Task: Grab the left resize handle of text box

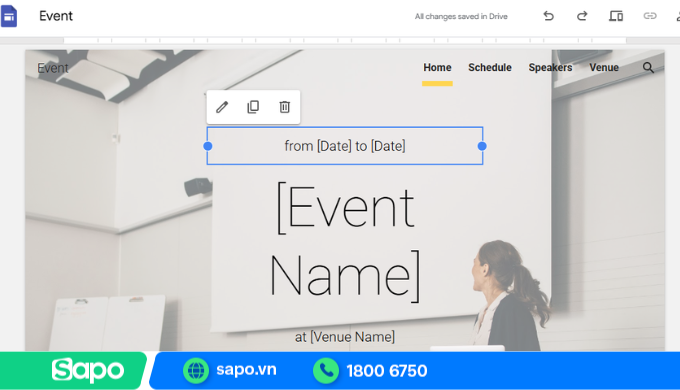Action: pos(208,146)
